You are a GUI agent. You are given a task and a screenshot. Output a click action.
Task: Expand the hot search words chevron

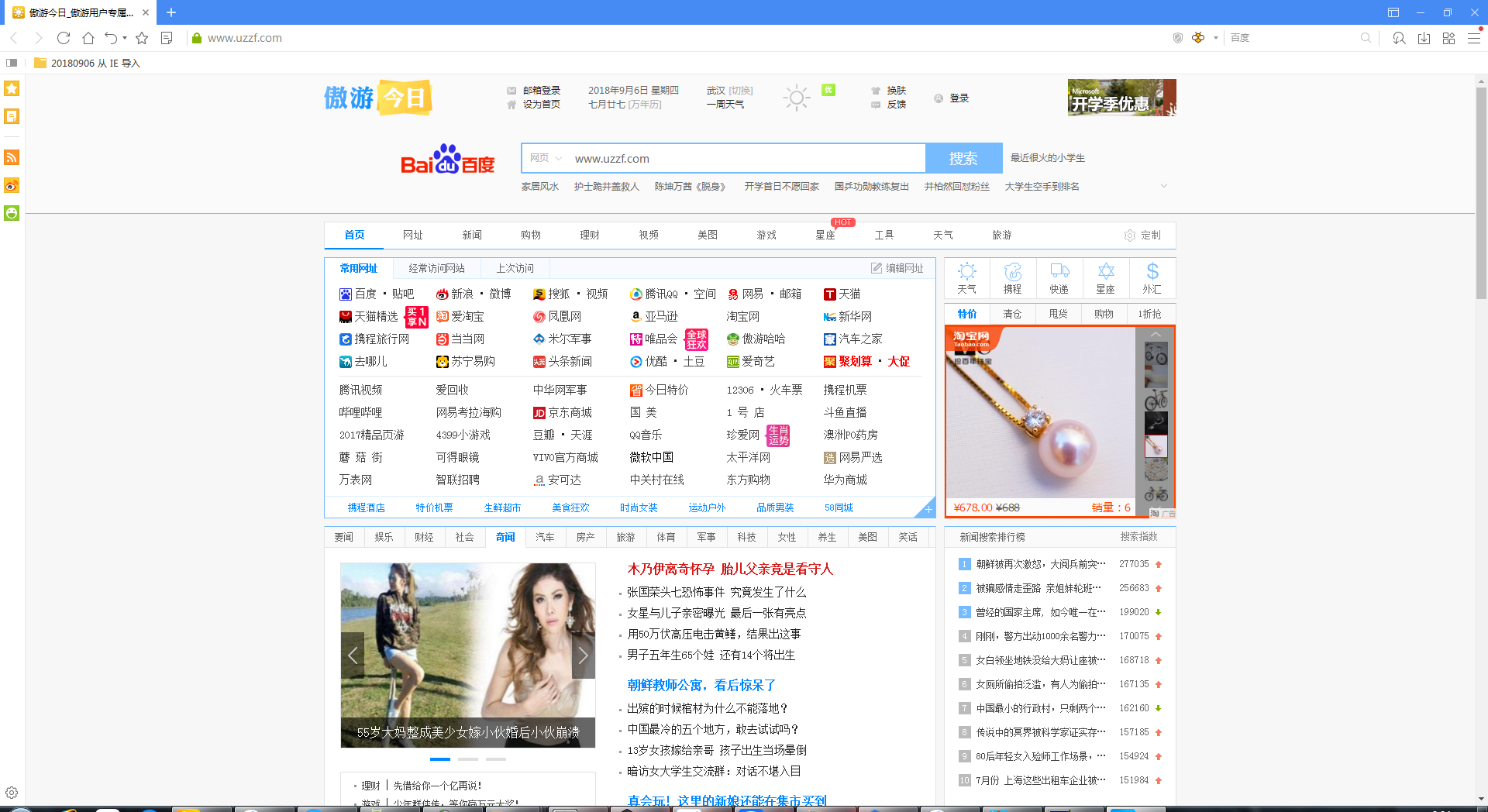click(x=1163, y=186)
